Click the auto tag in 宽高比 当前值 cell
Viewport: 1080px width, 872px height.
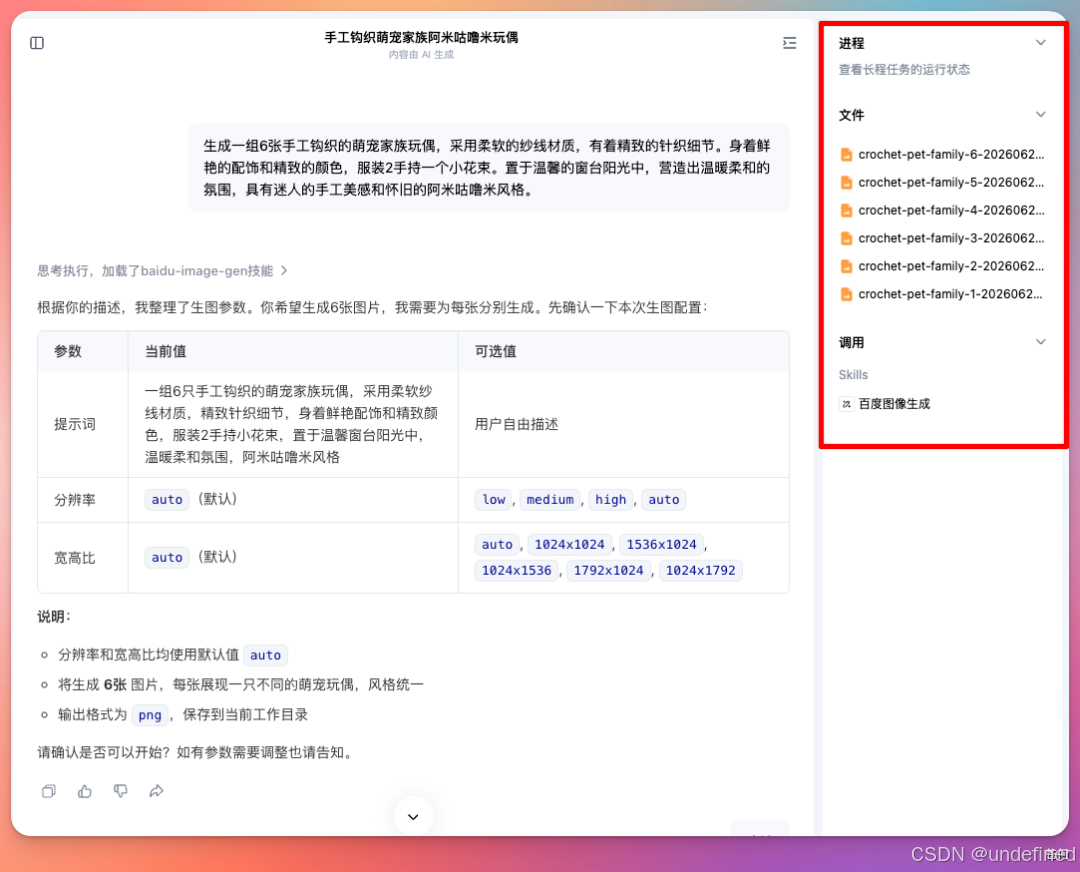coord(167,557)
